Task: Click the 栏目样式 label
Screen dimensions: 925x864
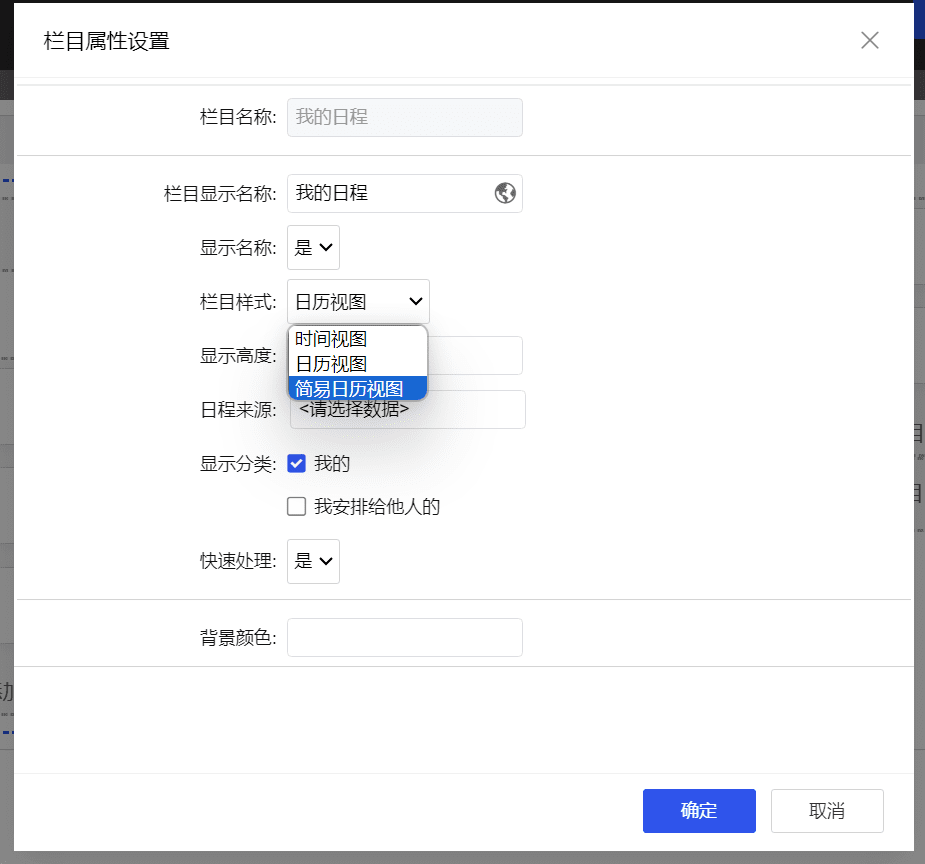Action: [x=238, y=302]
